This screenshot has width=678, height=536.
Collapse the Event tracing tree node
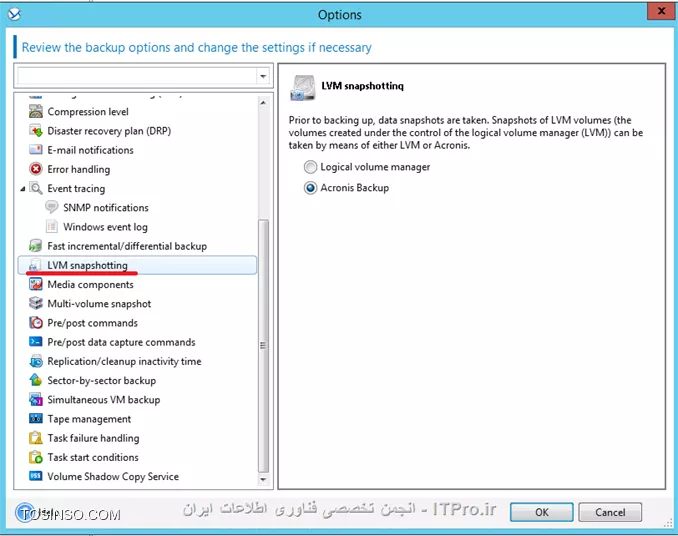tap(22, 189)
